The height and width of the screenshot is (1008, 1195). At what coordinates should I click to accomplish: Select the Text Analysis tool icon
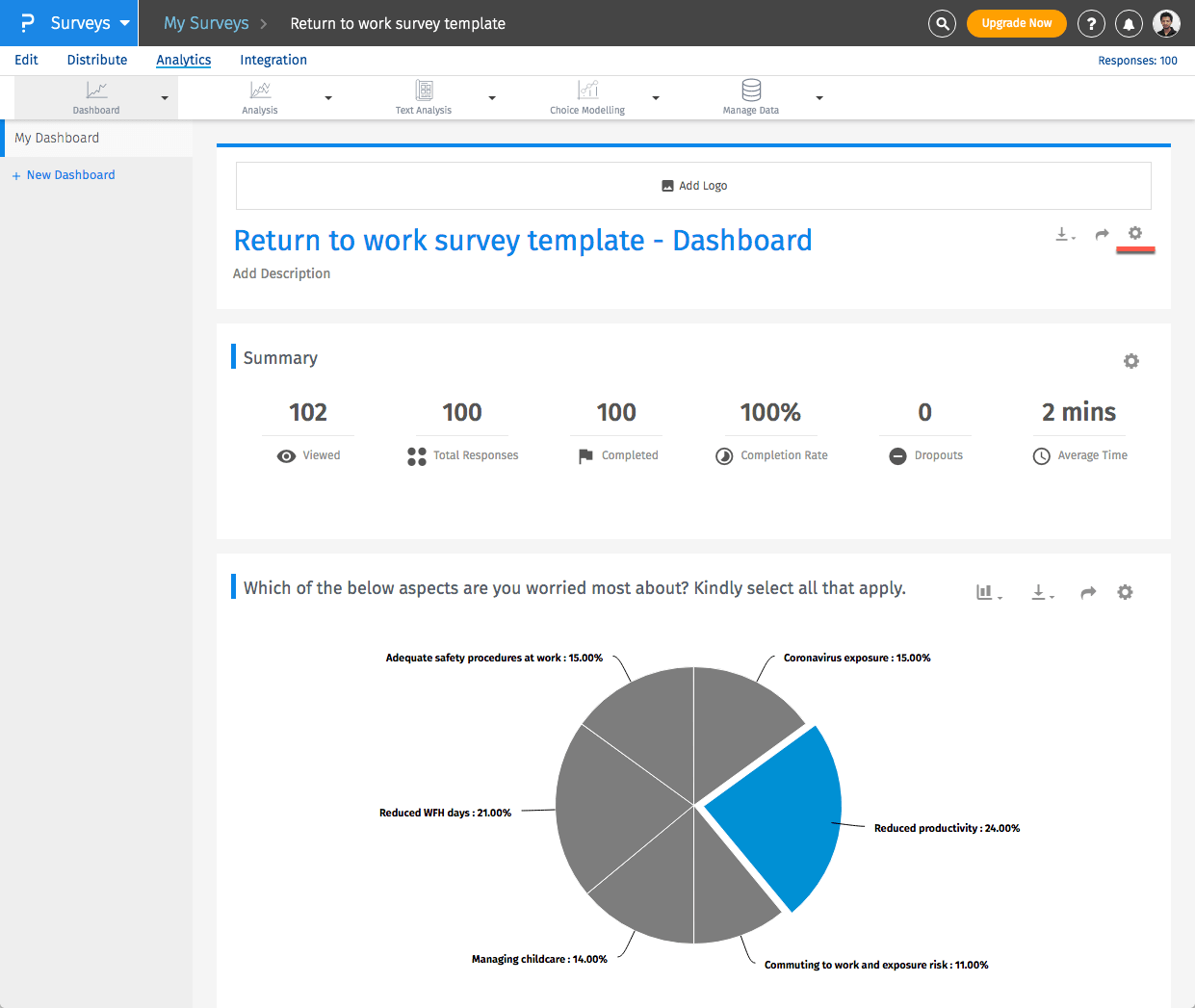[x=423, y=91]
